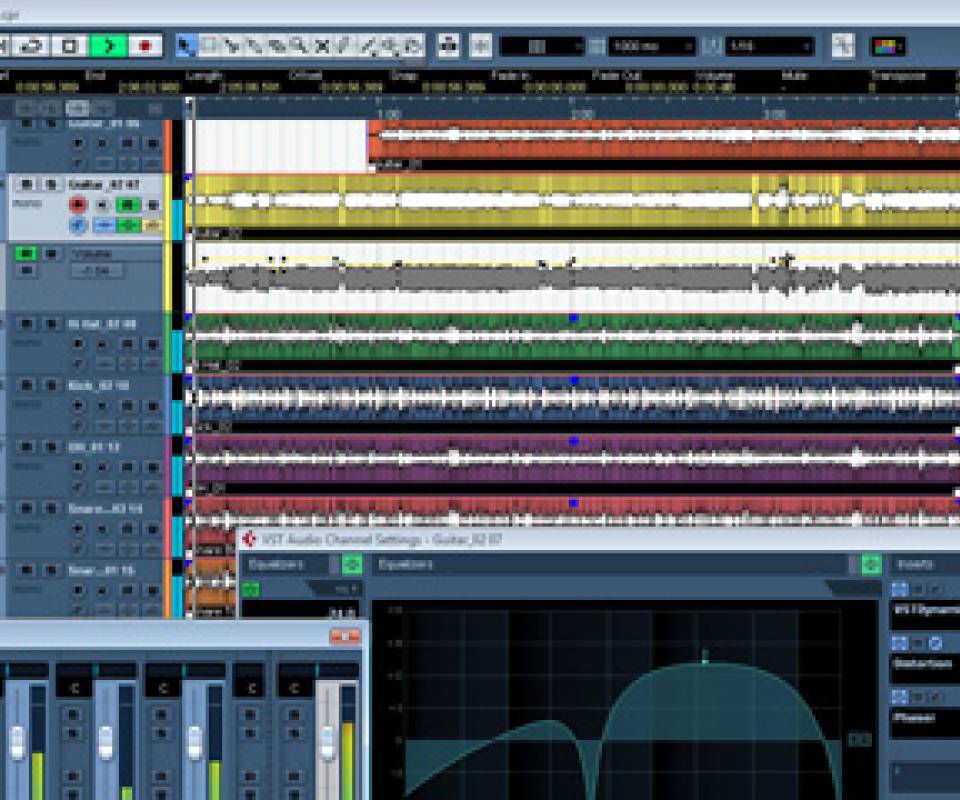The image size is (960, 800).
Task: Toggle right Equalizers panel bypass green button
Action: pos(871,564)
